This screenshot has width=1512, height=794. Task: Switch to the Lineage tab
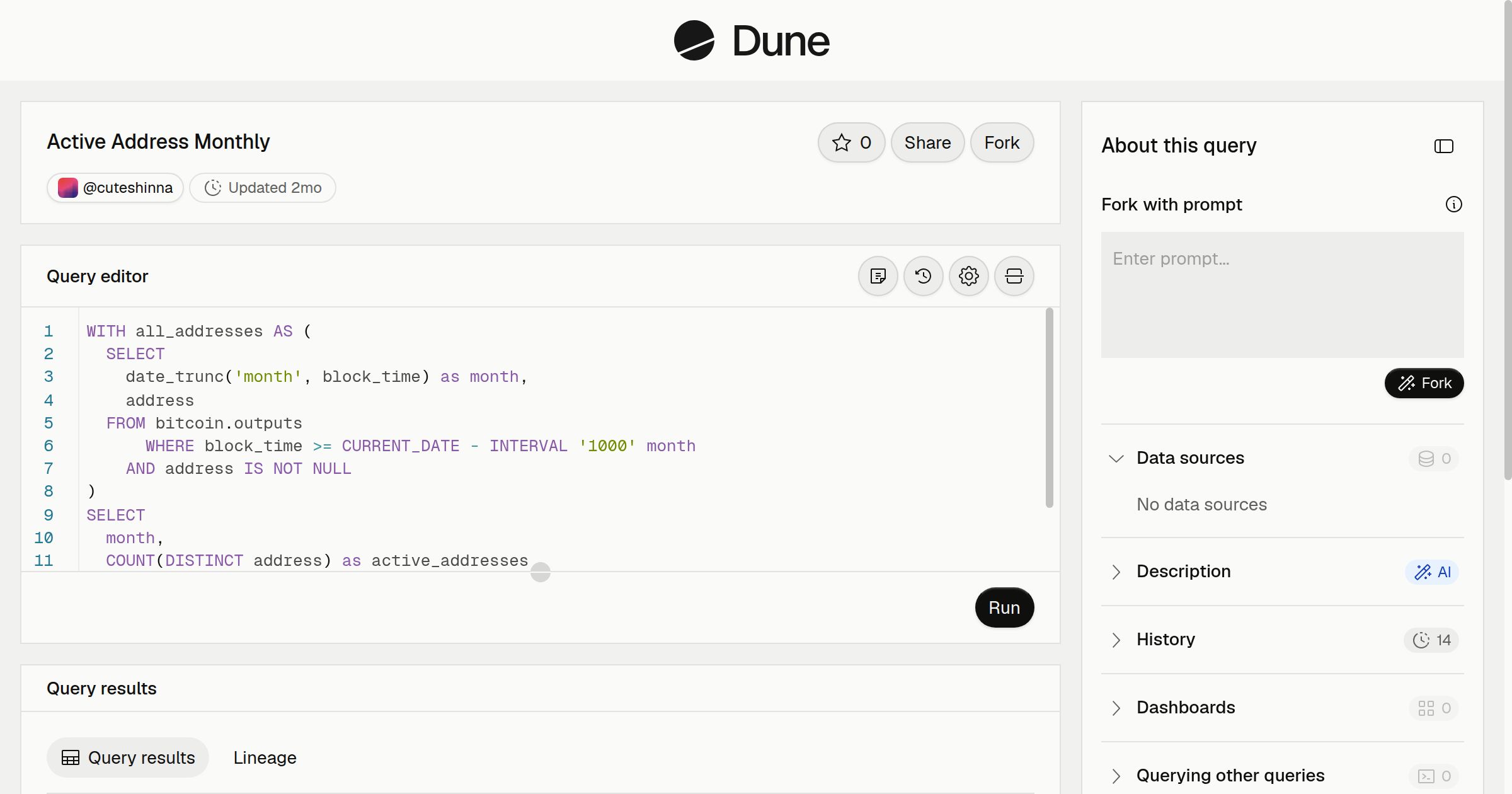pos(265,757)
